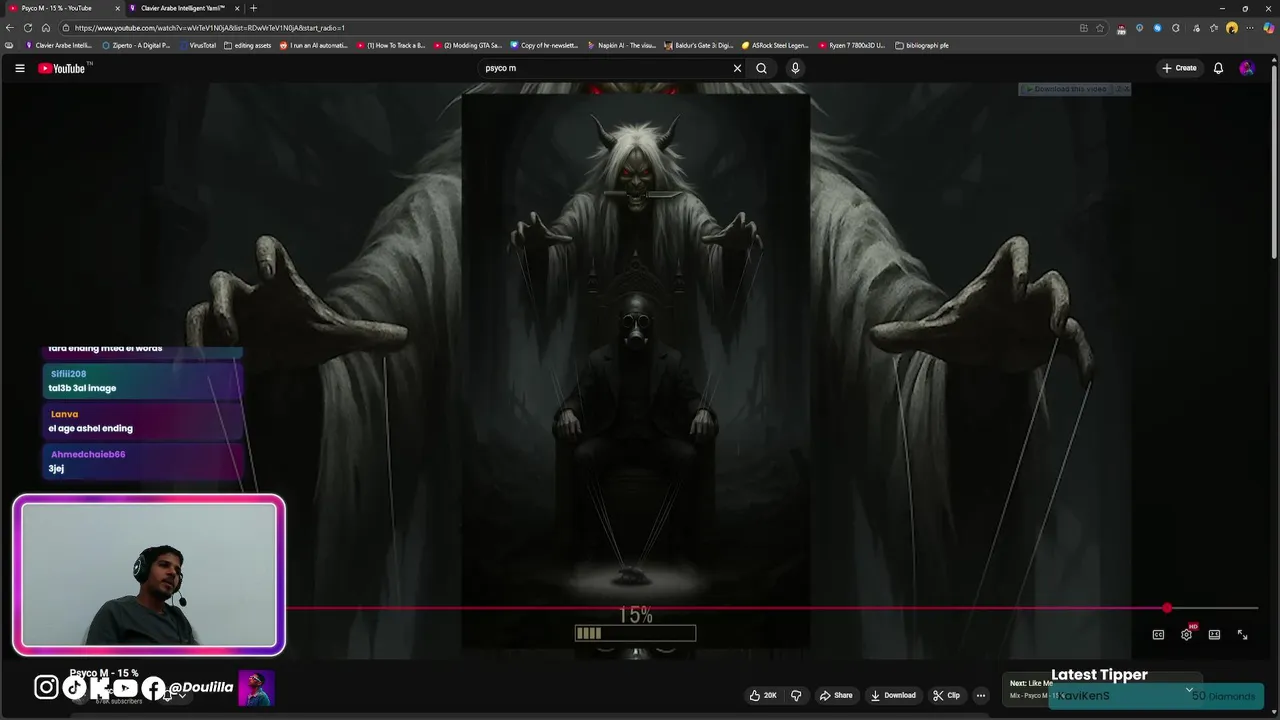Screen dimensions: 1280x720
Task: Open the Clavier Arabe Intelli... bookmark
Action: [x=59, y=45]
